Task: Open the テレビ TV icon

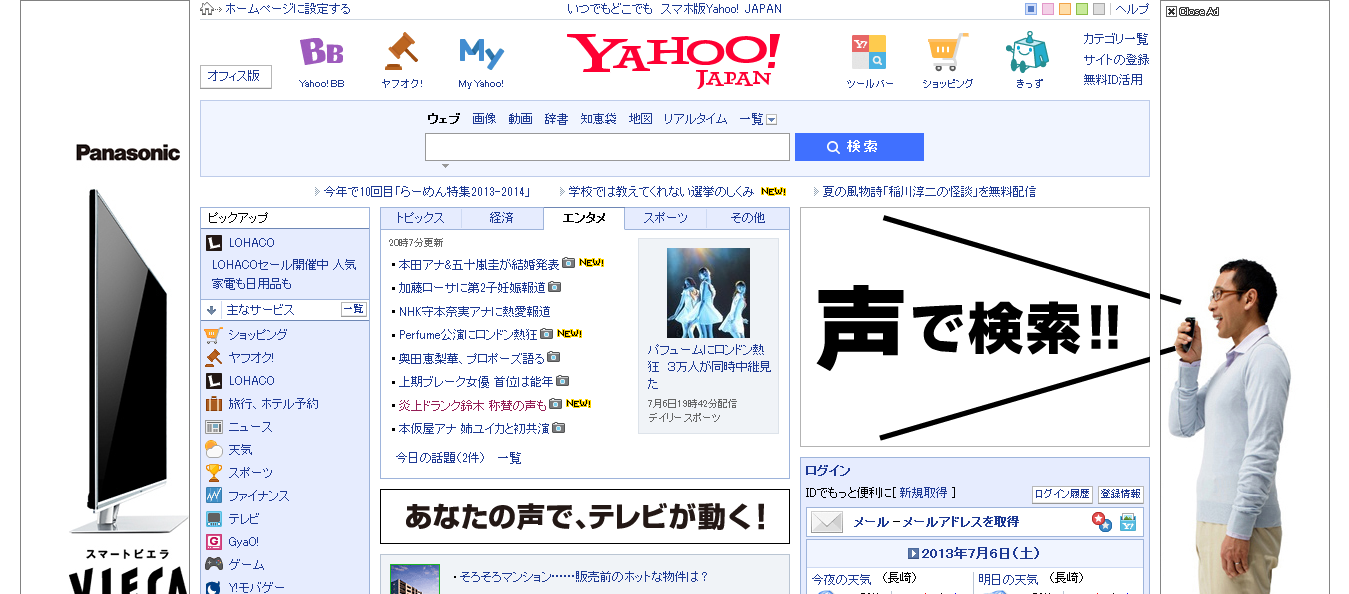Action: point(213,519)
